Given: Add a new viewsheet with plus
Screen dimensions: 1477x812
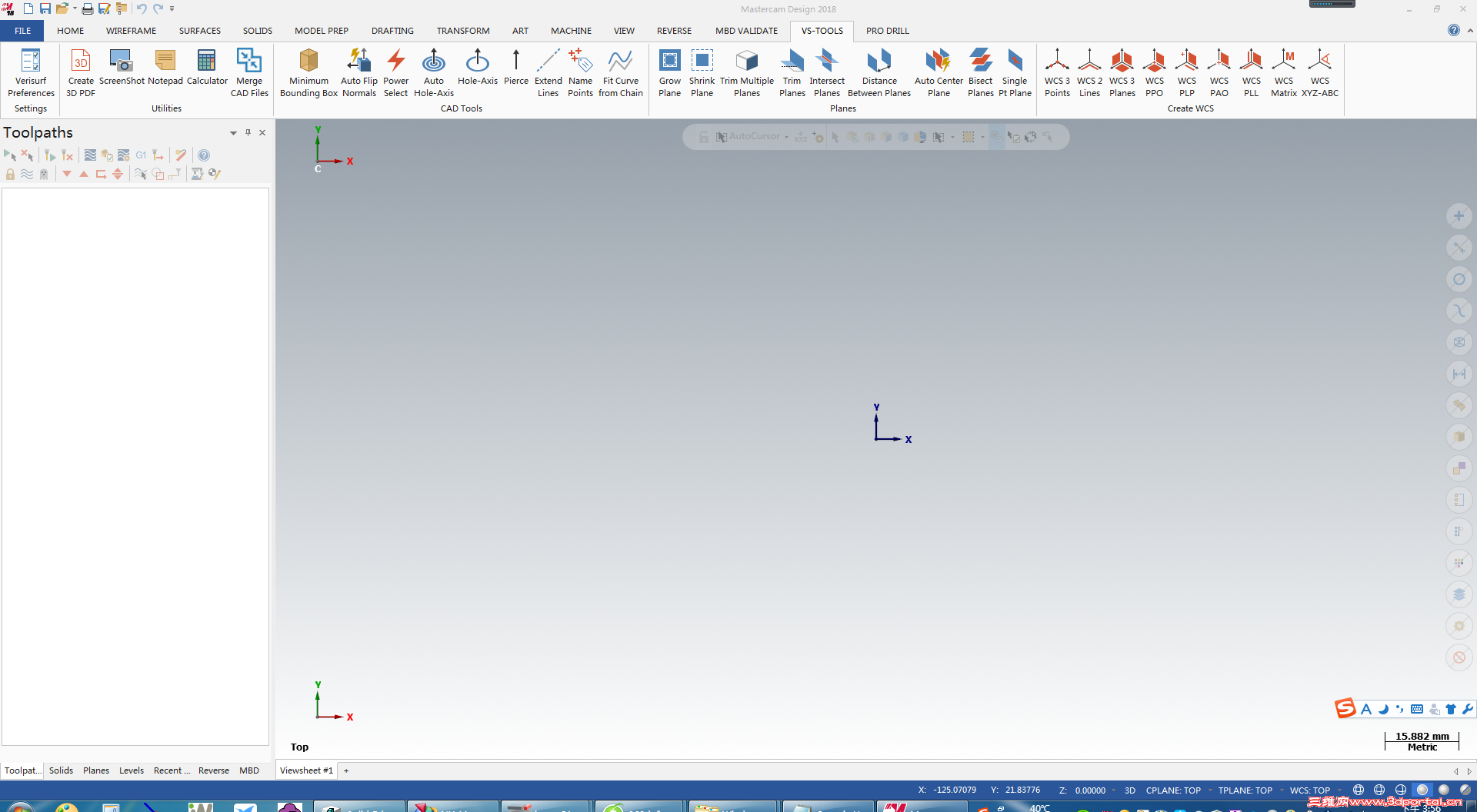Looking at the screenshot, I should click(346, 770).
